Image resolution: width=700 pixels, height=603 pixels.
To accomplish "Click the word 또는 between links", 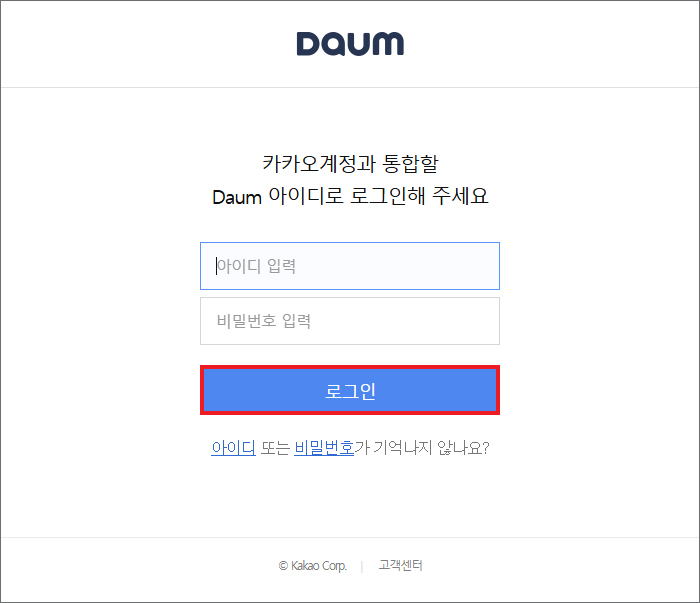I will click(275, 448).
